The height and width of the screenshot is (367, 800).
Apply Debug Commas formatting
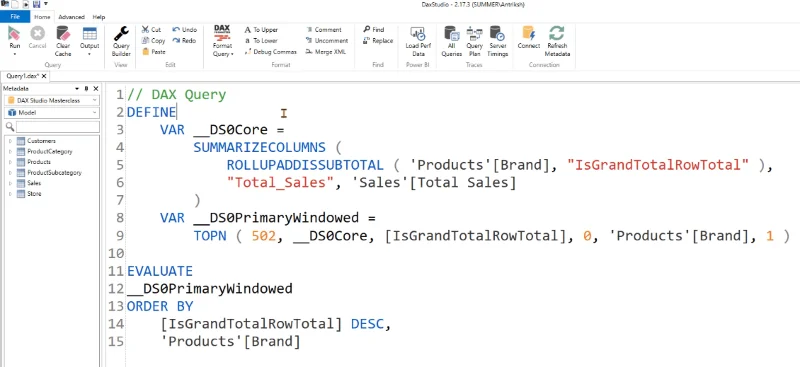pyautogui.click(x=271, y=52)
